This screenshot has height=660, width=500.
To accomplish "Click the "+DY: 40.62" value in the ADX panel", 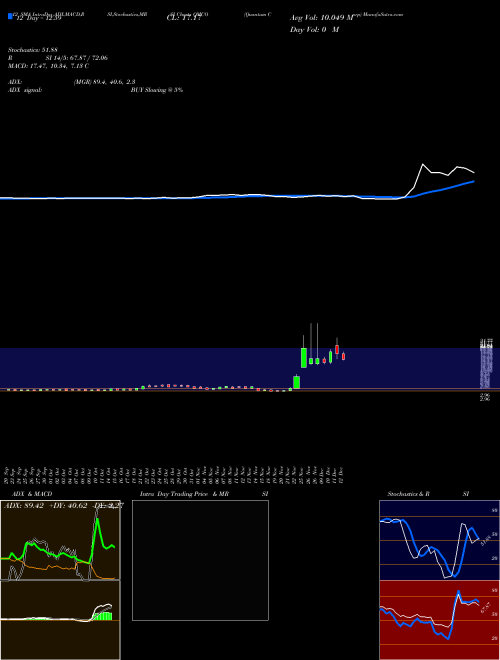I will 69,506.
